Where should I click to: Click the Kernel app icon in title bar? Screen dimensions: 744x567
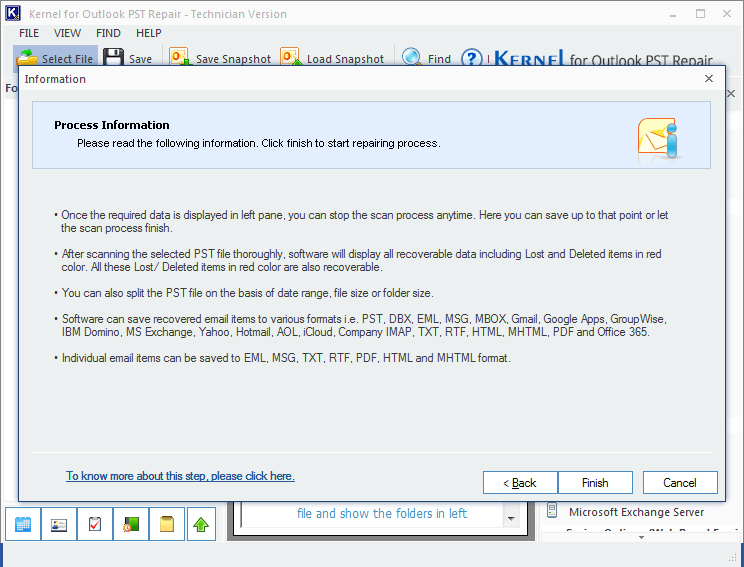(13, 13)
